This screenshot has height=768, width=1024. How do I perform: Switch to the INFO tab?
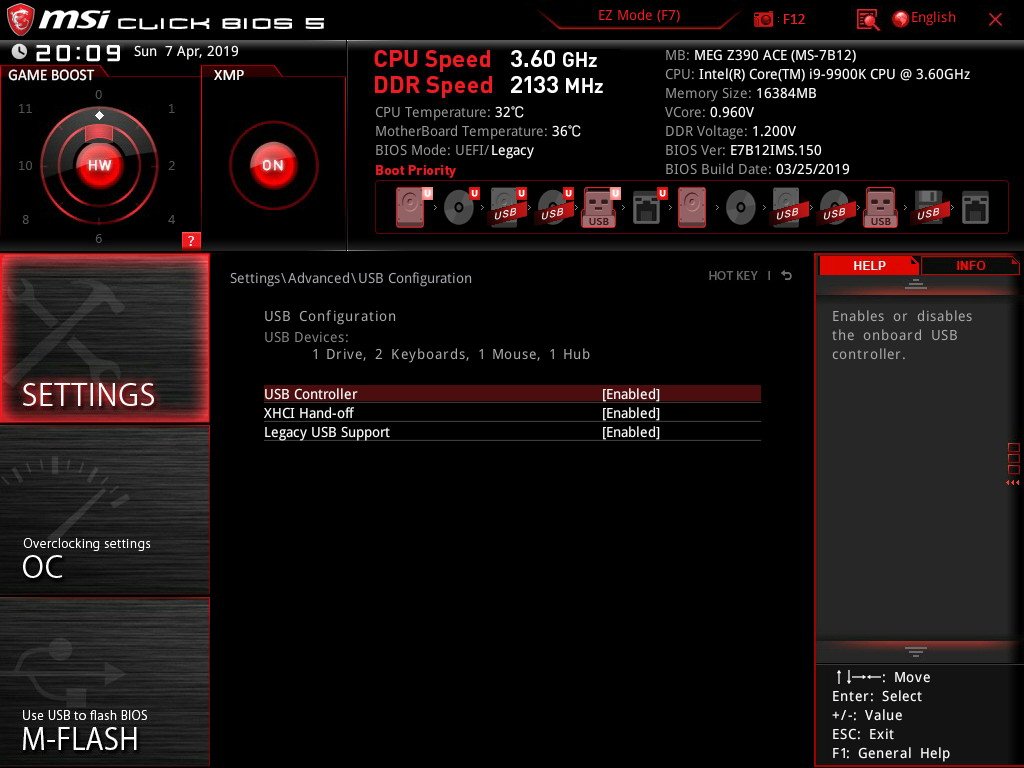click(x=970, y=266)
